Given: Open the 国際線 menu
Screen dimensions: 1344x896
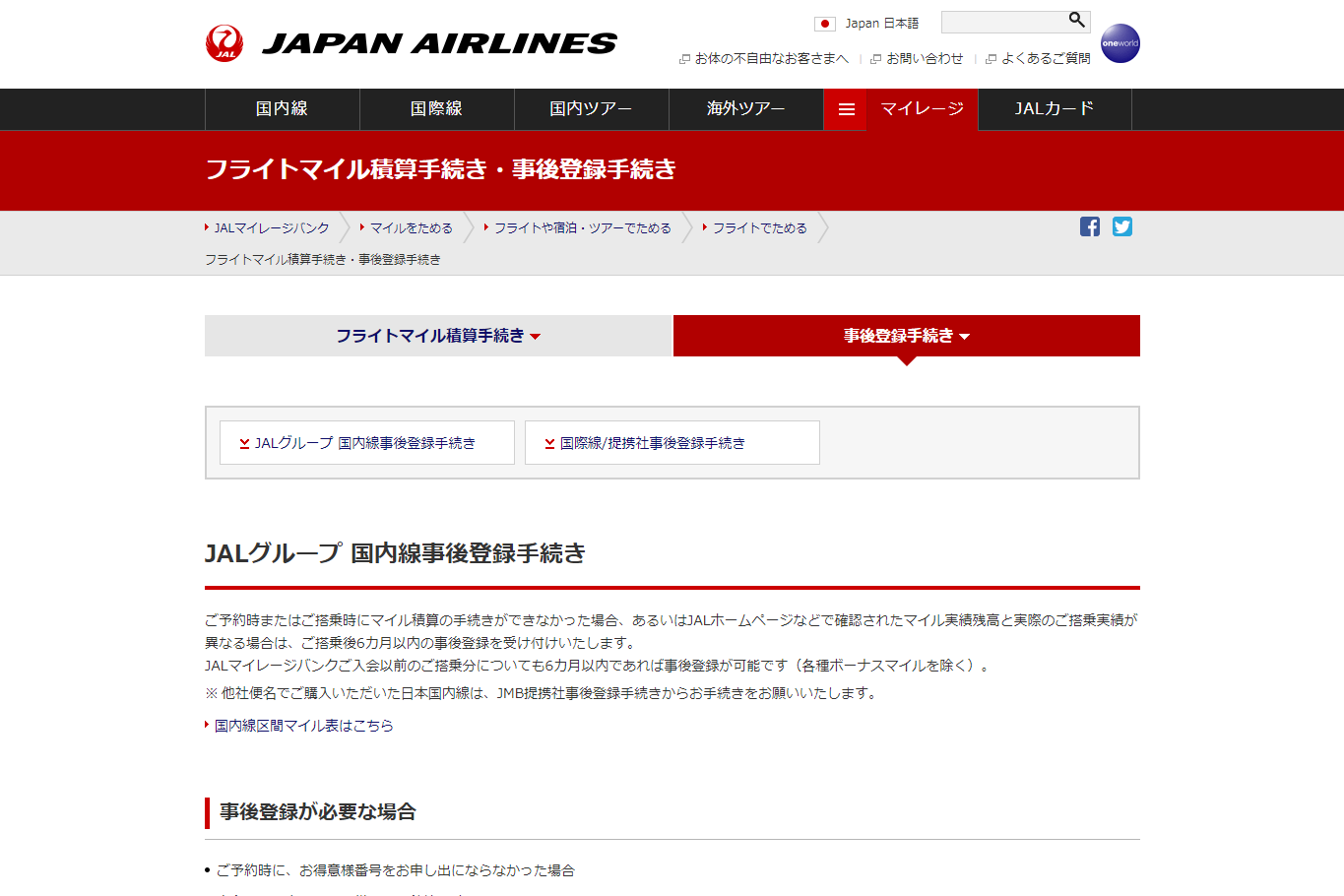Looking at the screenshot, I should click(436, 109).
